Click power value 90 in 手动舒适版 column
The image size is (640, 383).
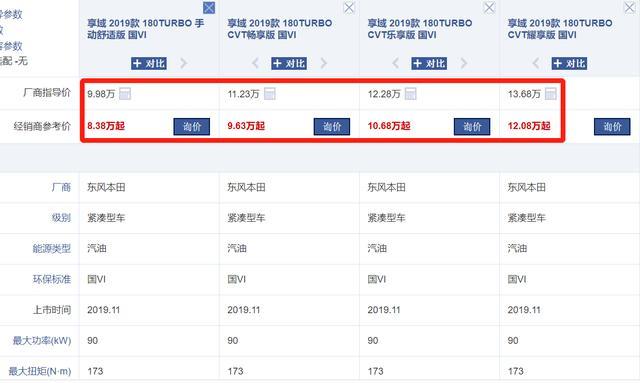click(x=93, y=341)
